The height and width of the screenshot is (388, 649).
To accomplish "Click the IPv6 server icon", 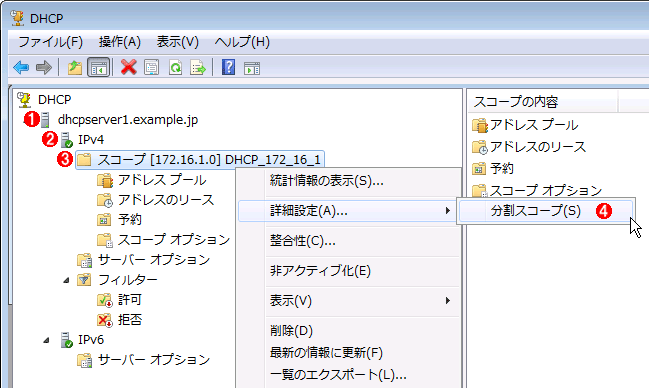I will pos(66,340).
